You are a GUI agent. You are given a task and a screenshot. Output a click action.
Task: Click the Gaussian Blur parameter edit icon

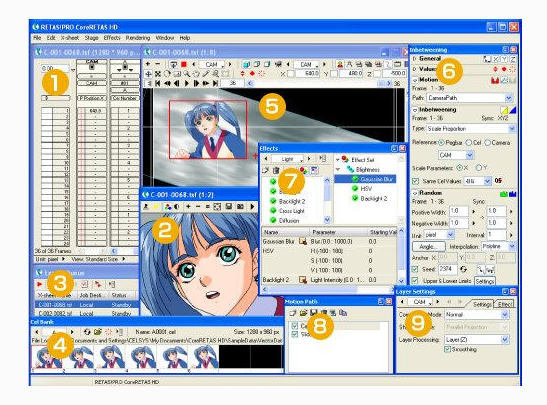tap(303, 241)
